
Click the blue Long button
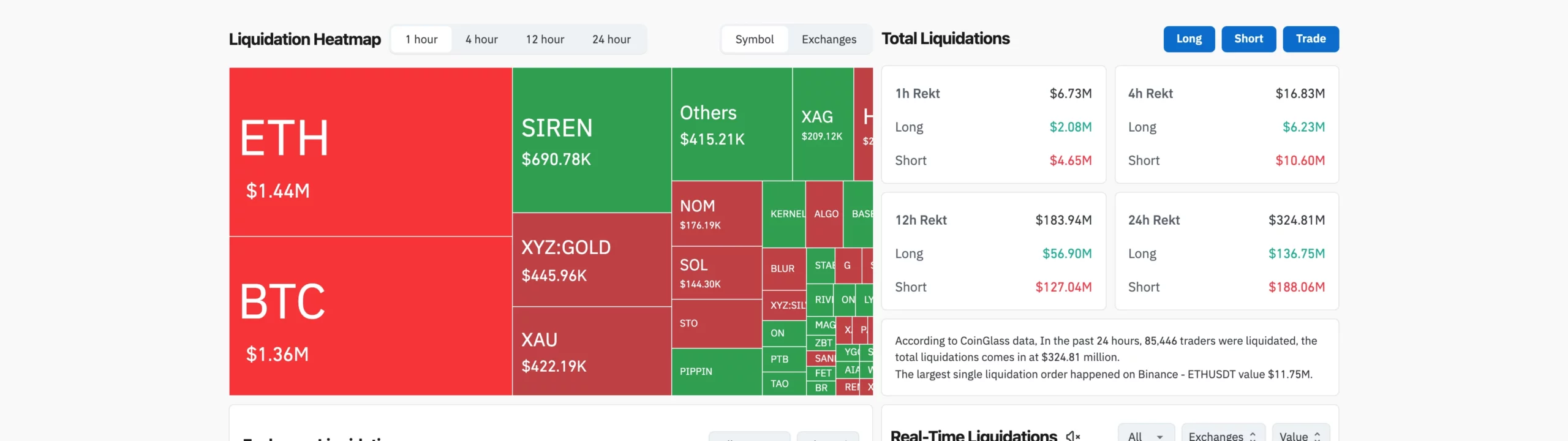1189,39
